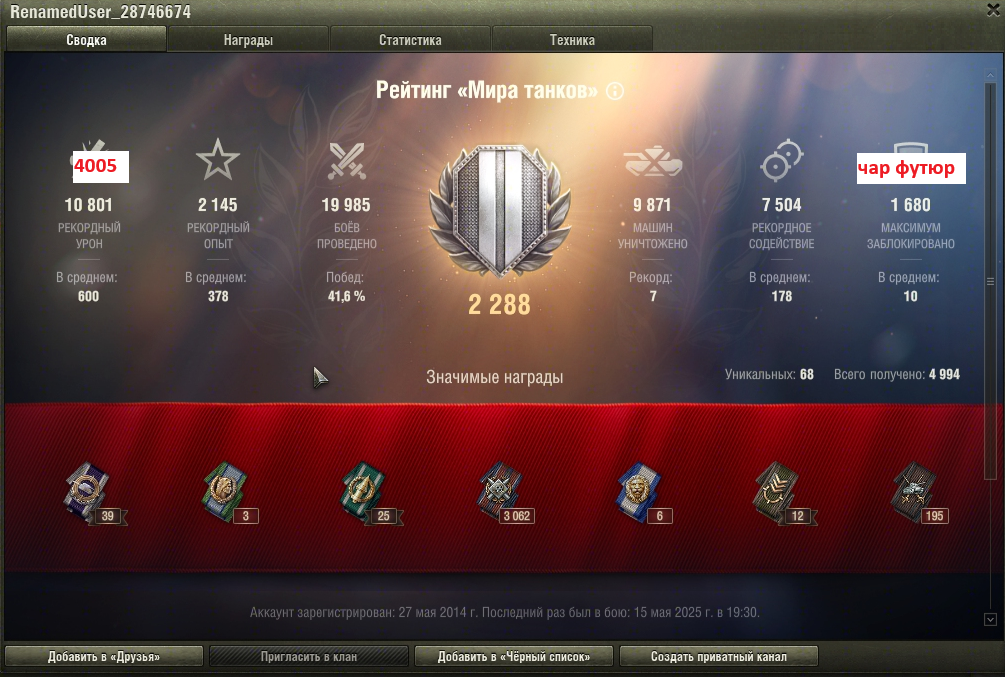Go to the Техника tab
This screenshot has width=1005, height=677.
[x=572, y=40]
